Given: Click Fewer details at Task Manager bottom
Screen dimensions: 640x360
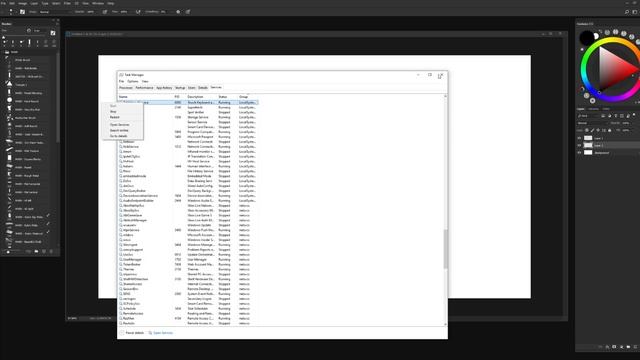Looking at the screenshot, I should pyautogui.click(x=132, y=333).
